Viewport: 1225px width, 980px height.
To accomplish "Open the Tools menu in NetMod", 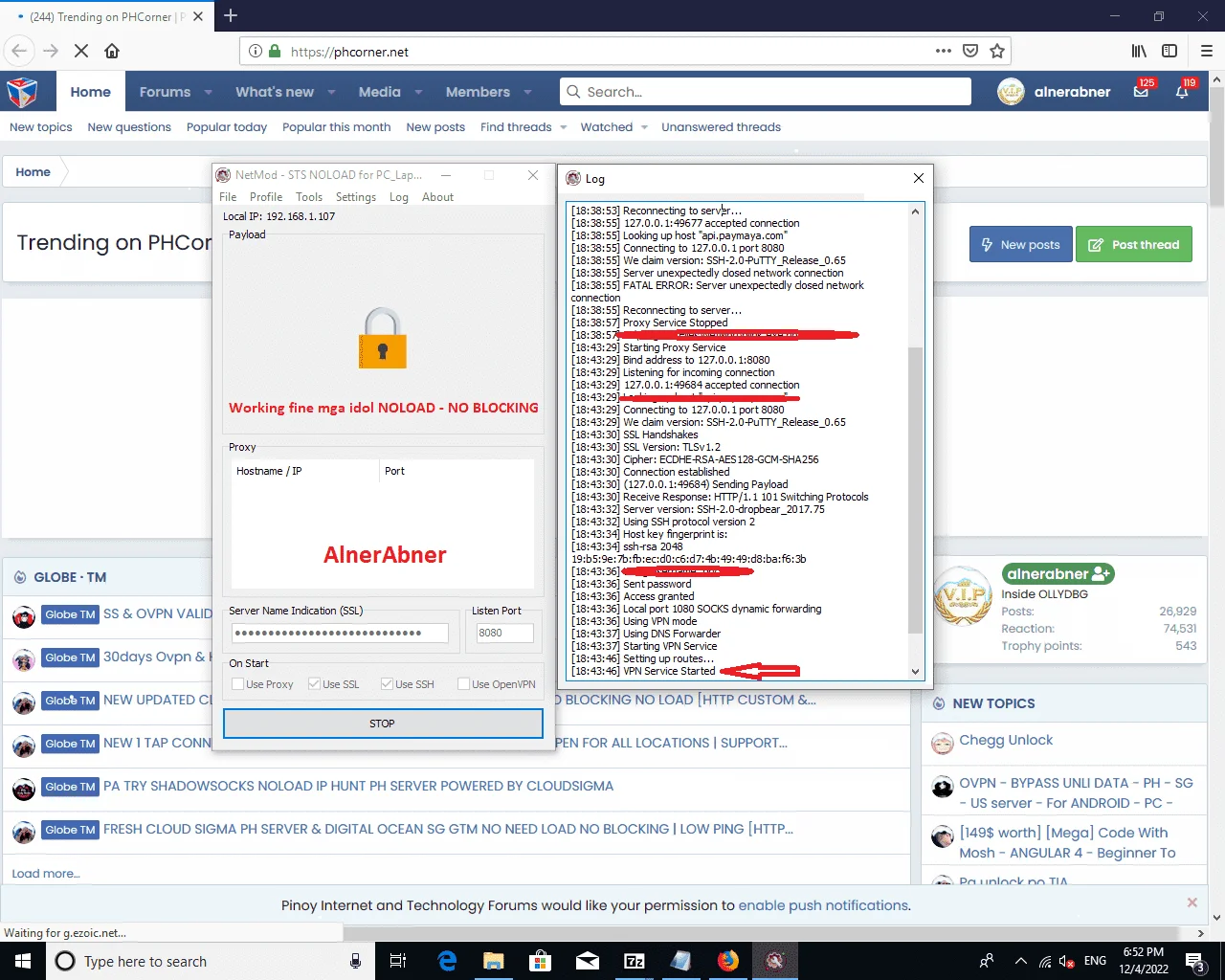I will (309, 197).
